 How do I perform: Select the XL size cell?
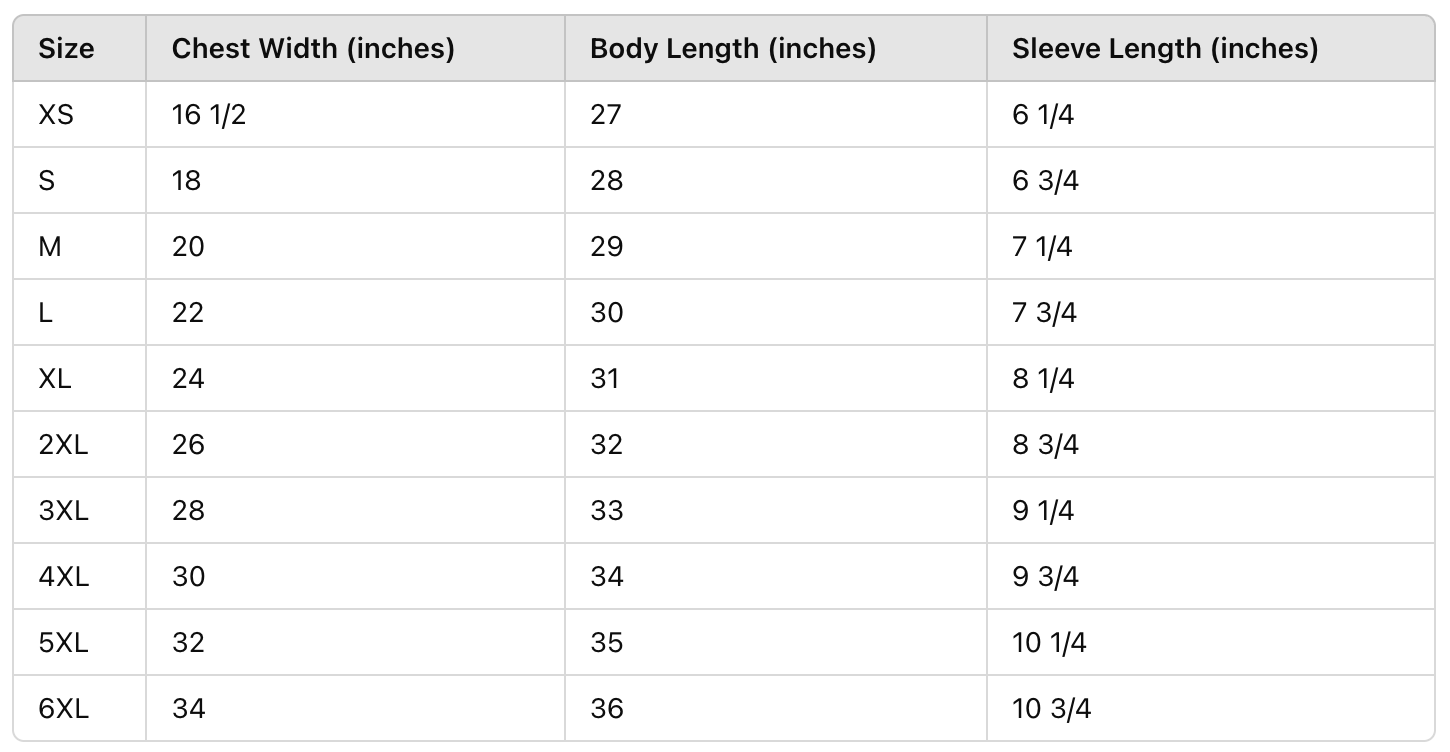coord(56,379)
